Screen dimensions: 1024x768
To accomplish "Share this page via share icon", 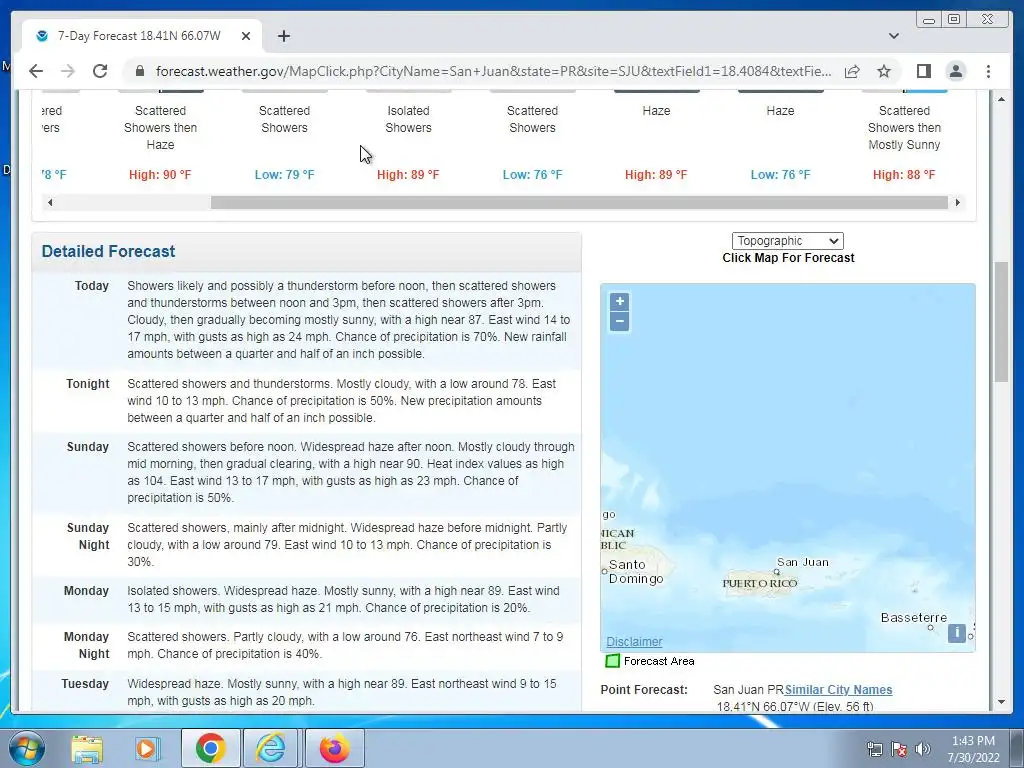I will (852, 71).
